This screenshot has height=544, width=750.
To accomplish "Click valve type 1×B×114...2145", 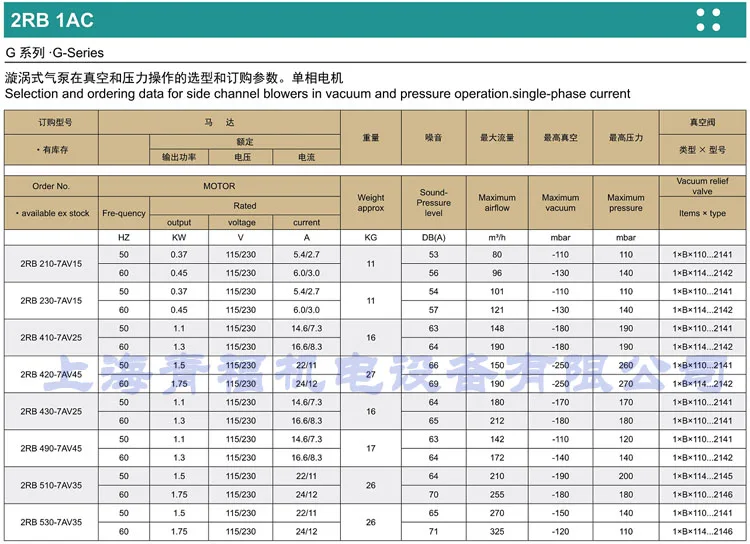I will point(702,476).
